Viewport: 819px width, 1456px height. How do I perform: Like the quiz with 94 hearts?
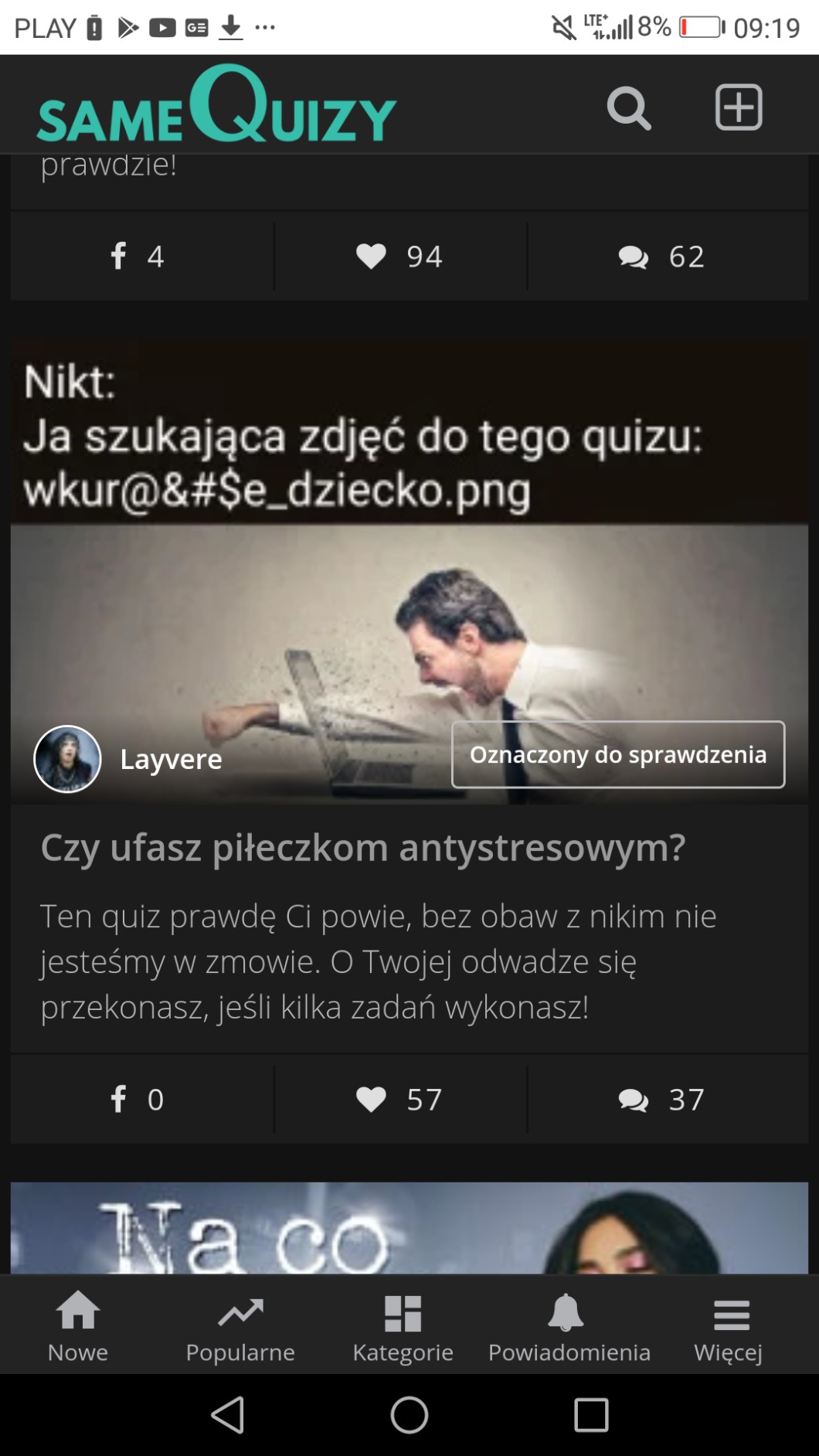tap(400, 257)
